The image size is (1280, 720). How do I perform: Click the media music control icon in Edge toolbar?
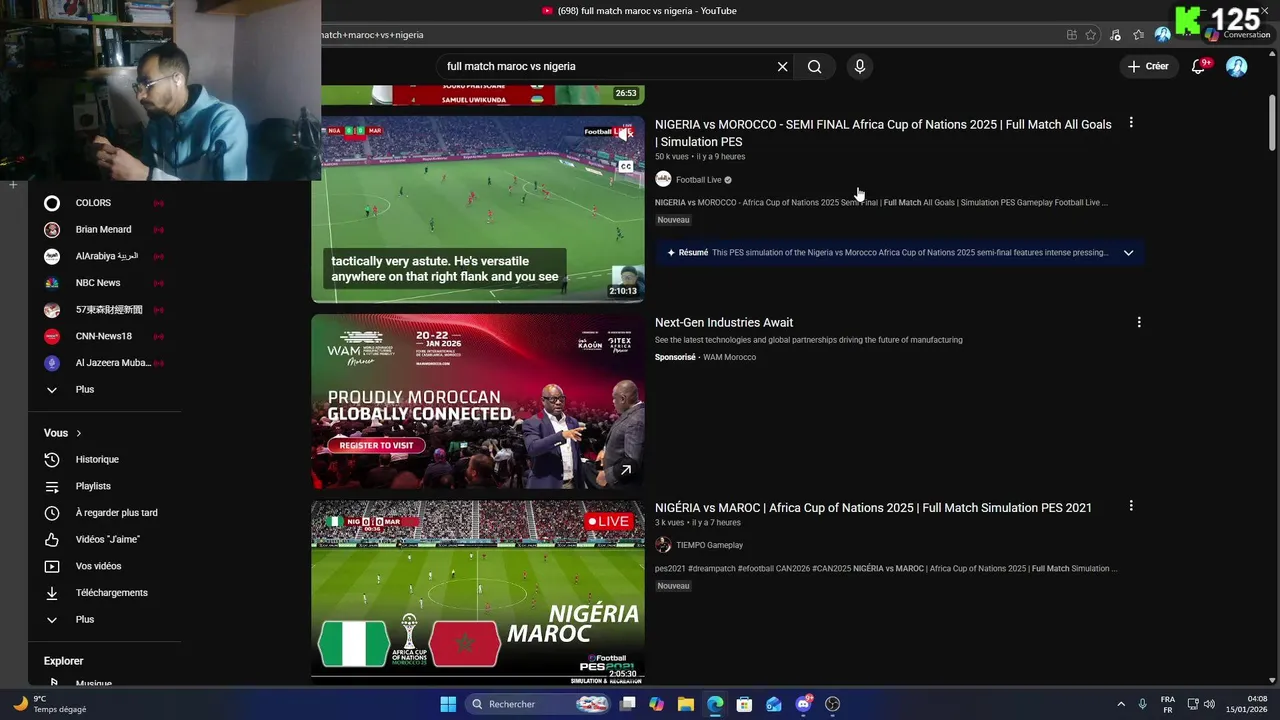point(1114,34)
